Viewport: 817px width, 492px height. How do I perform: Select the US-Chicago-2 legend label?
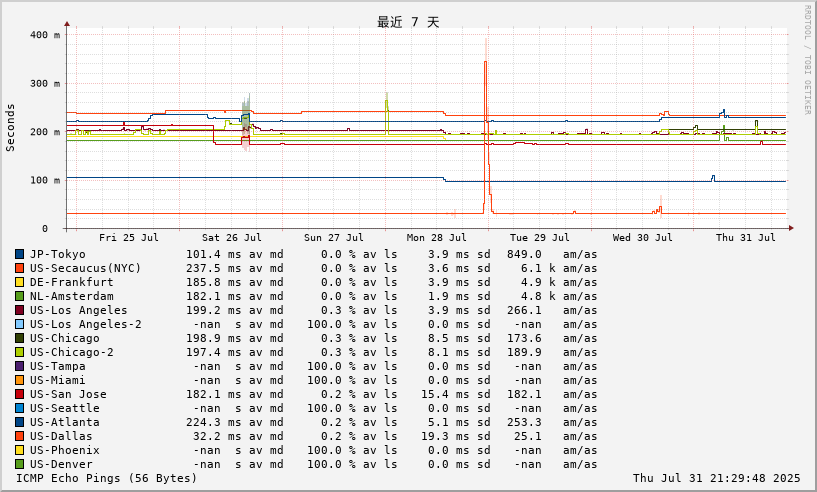(x=71, y=352)
